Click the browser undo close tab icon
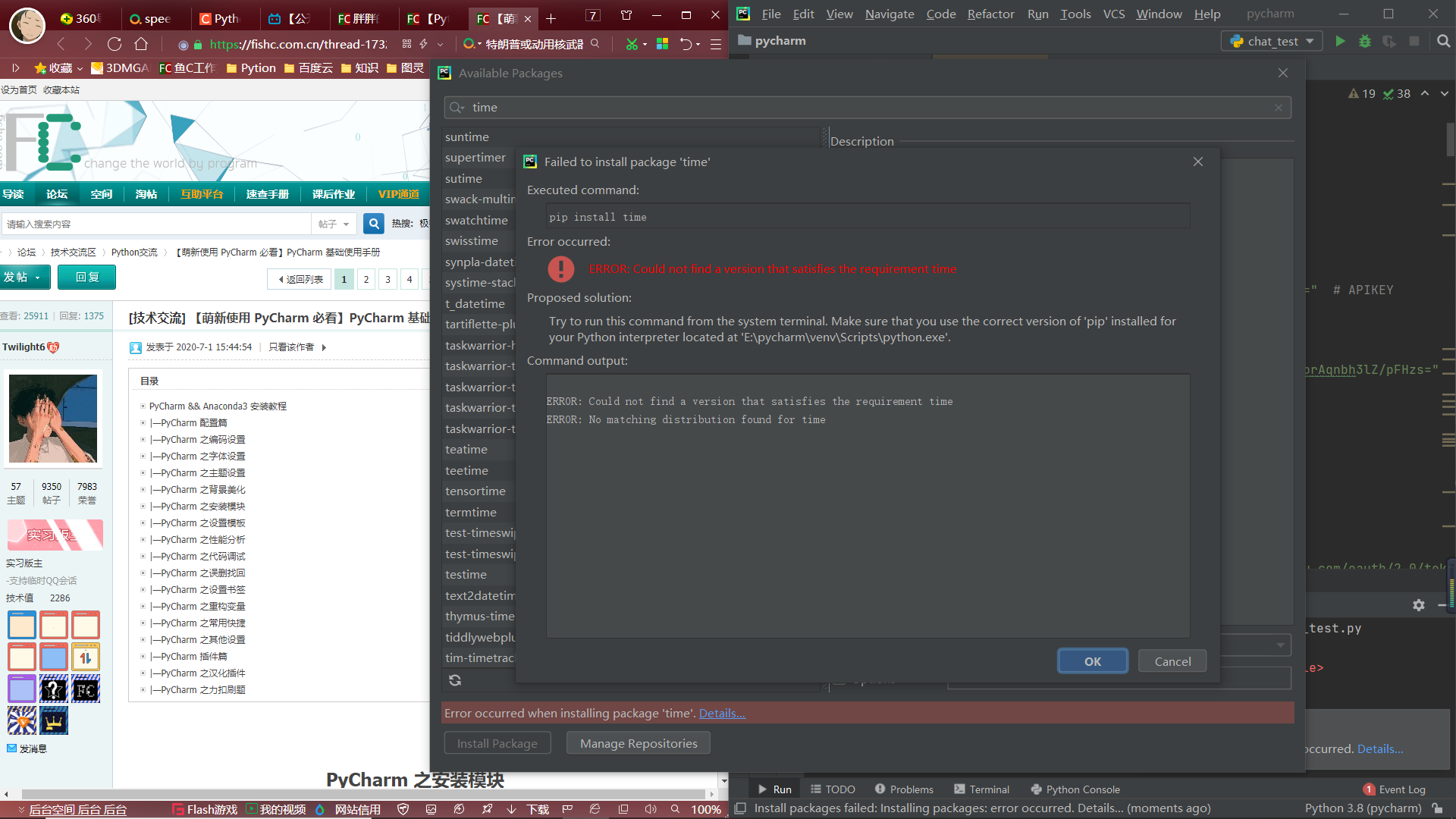 686,45
